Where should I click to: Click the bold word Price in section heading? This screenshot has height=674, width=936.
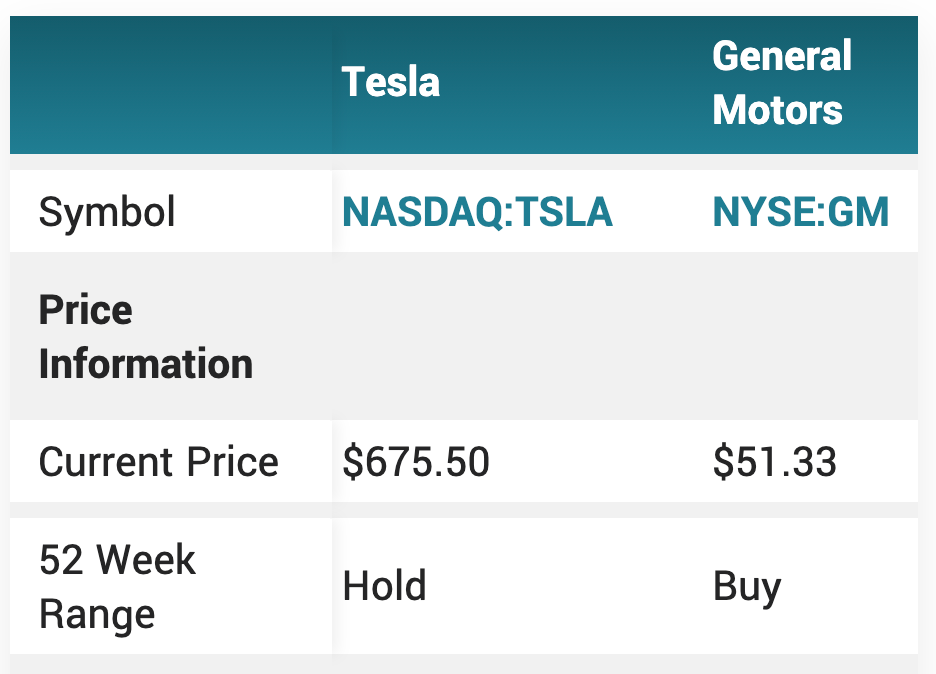tap(85, 311)
